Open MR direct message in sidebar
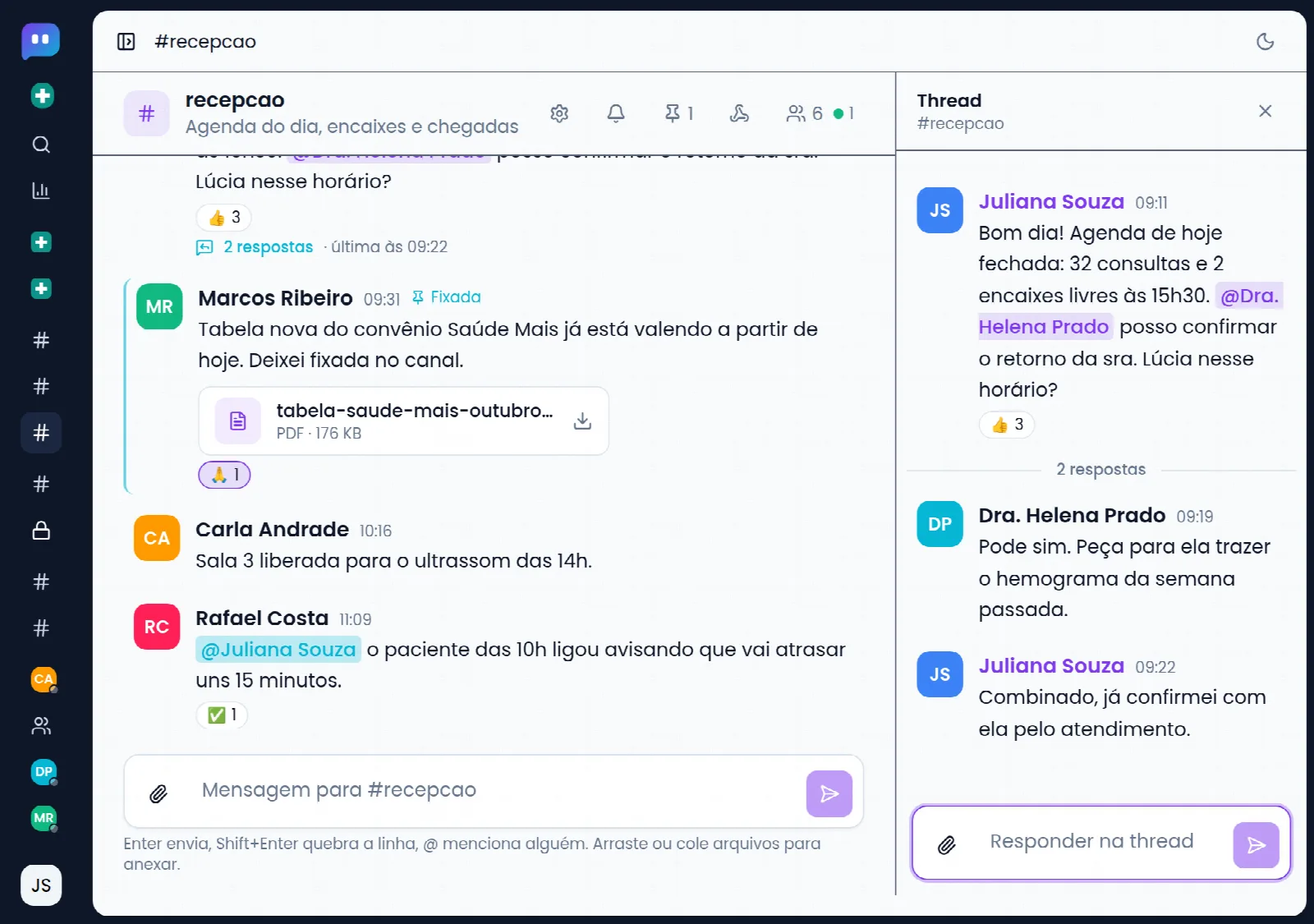The height and width of the screenshot is (924, 1314). [x=44, y=818]
